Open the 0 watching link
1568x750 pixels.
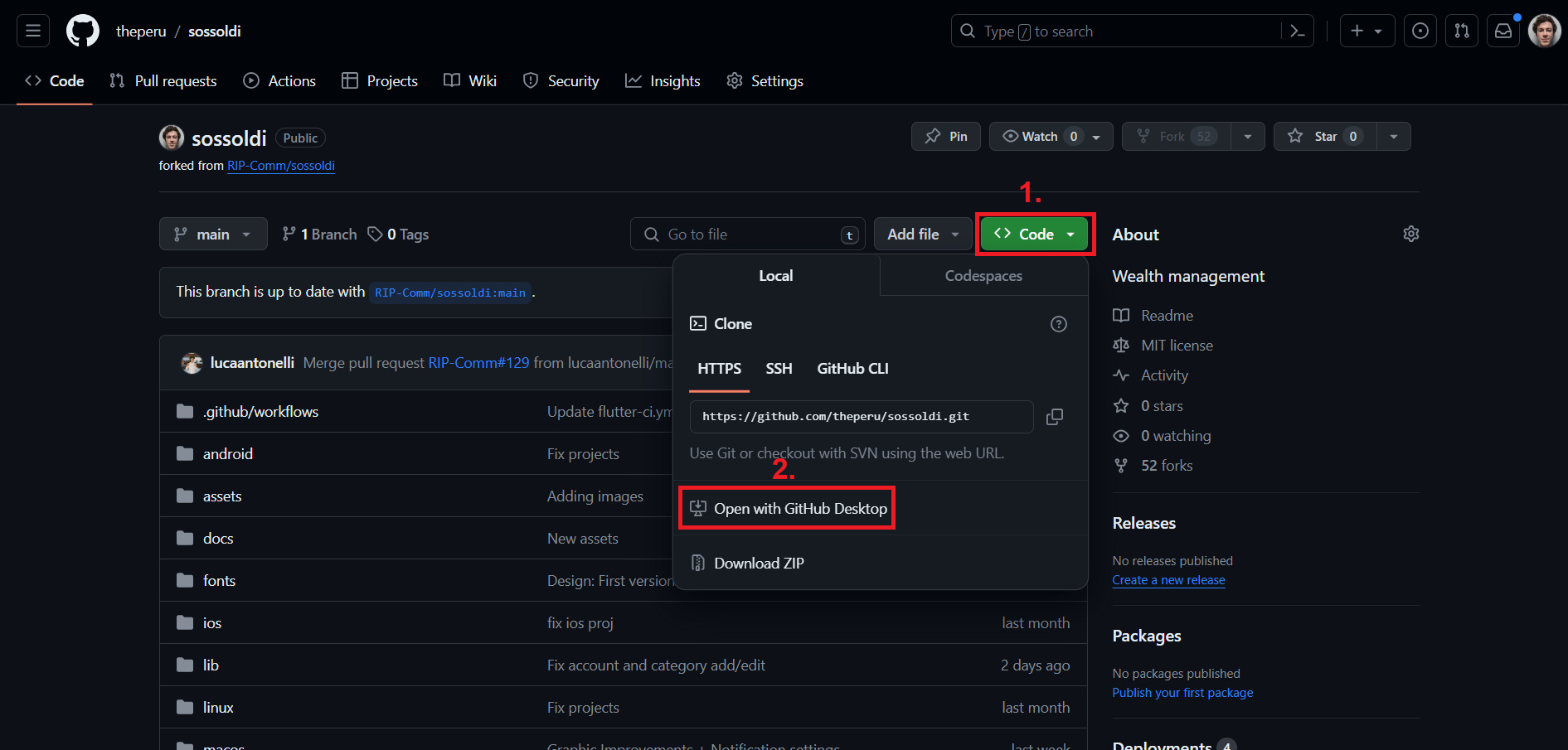click(x=1162, y=436)
